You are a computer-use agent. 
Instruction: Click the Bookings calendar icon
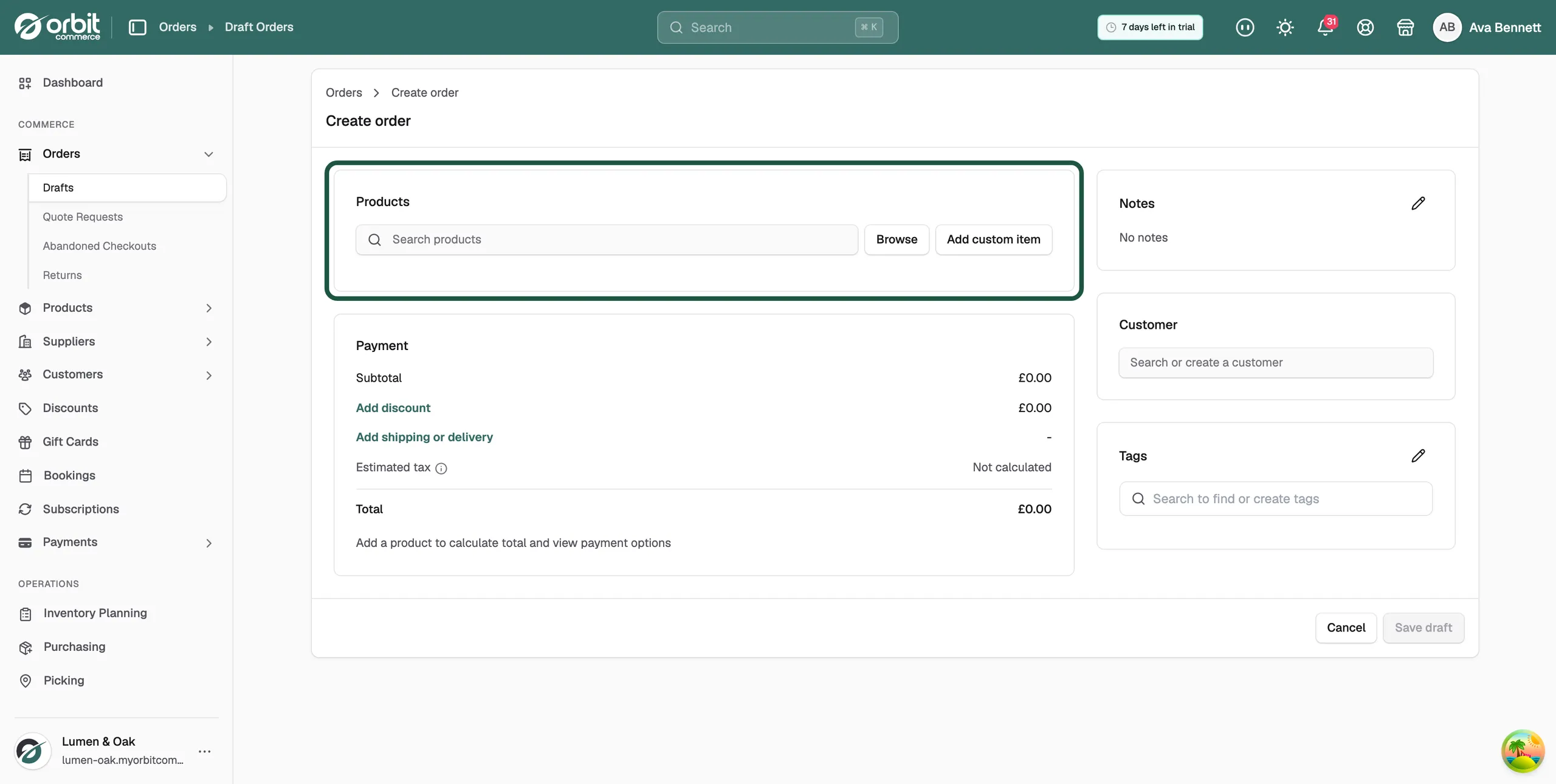26,476
